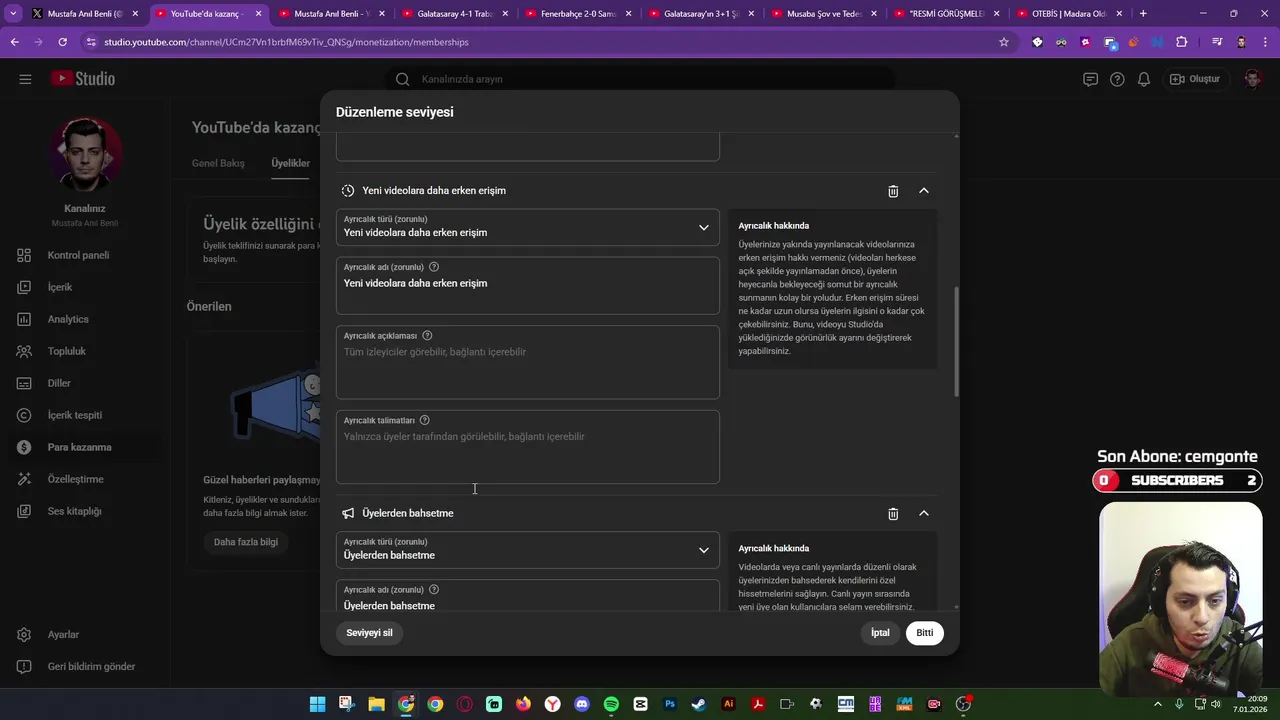This screenshot has height=720, width=1280.
Task: Click help icon beside second 'Ayrıcalık adı'
Action: 434,590
